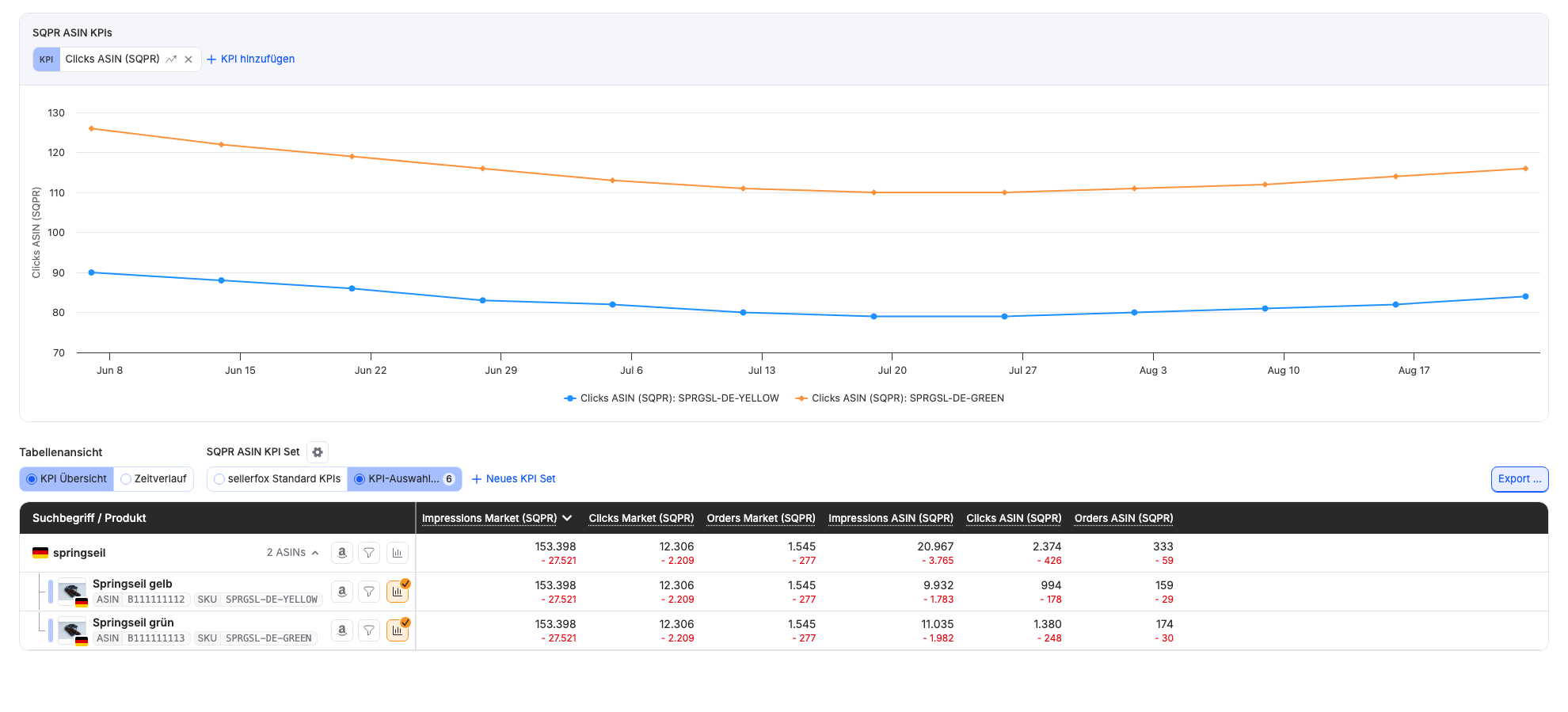The image size is (1568, 712).
Task: Click the Orders ASIN (SQPR) column header
Action: tap(1124, 519)
